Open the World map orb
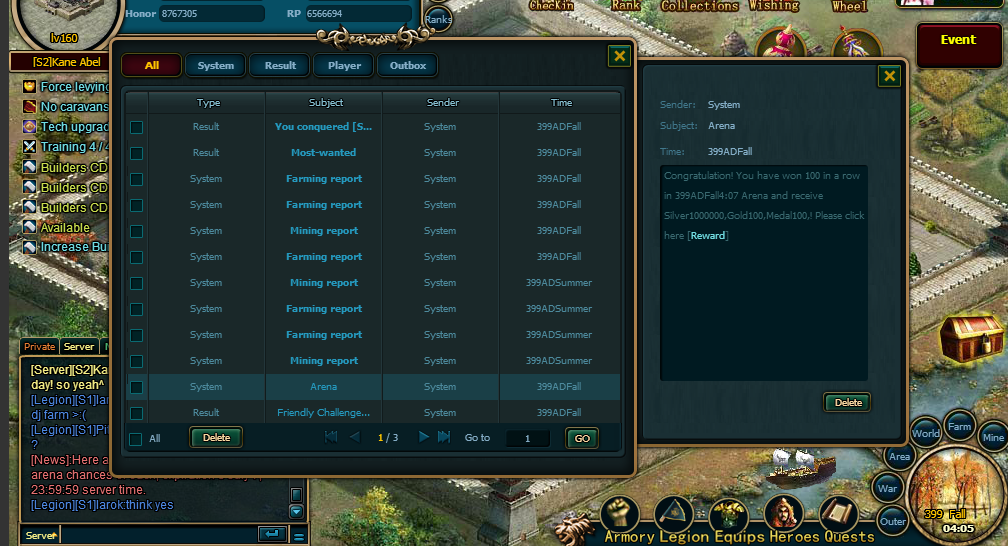Screen dimensions: 1008x546 pyautogui.click(x=925, y=433)
